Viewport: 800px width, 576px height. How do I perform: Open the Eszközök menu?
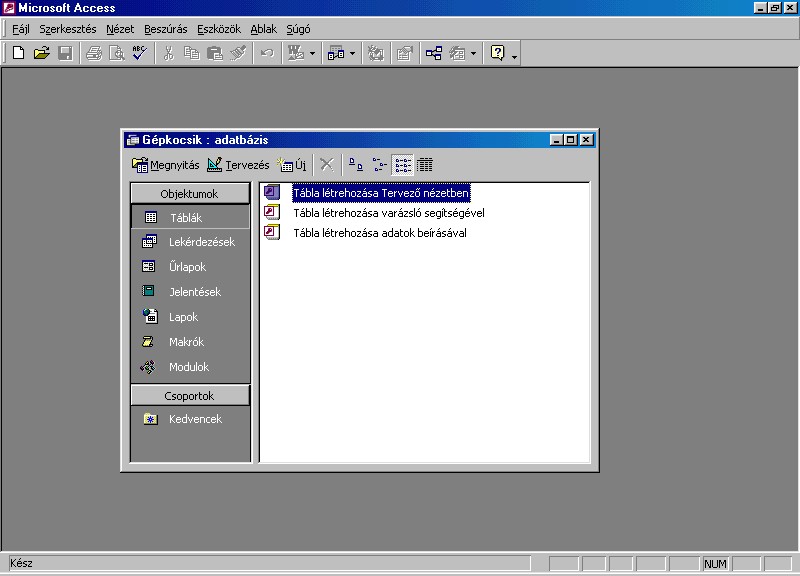tap(218, 30)
